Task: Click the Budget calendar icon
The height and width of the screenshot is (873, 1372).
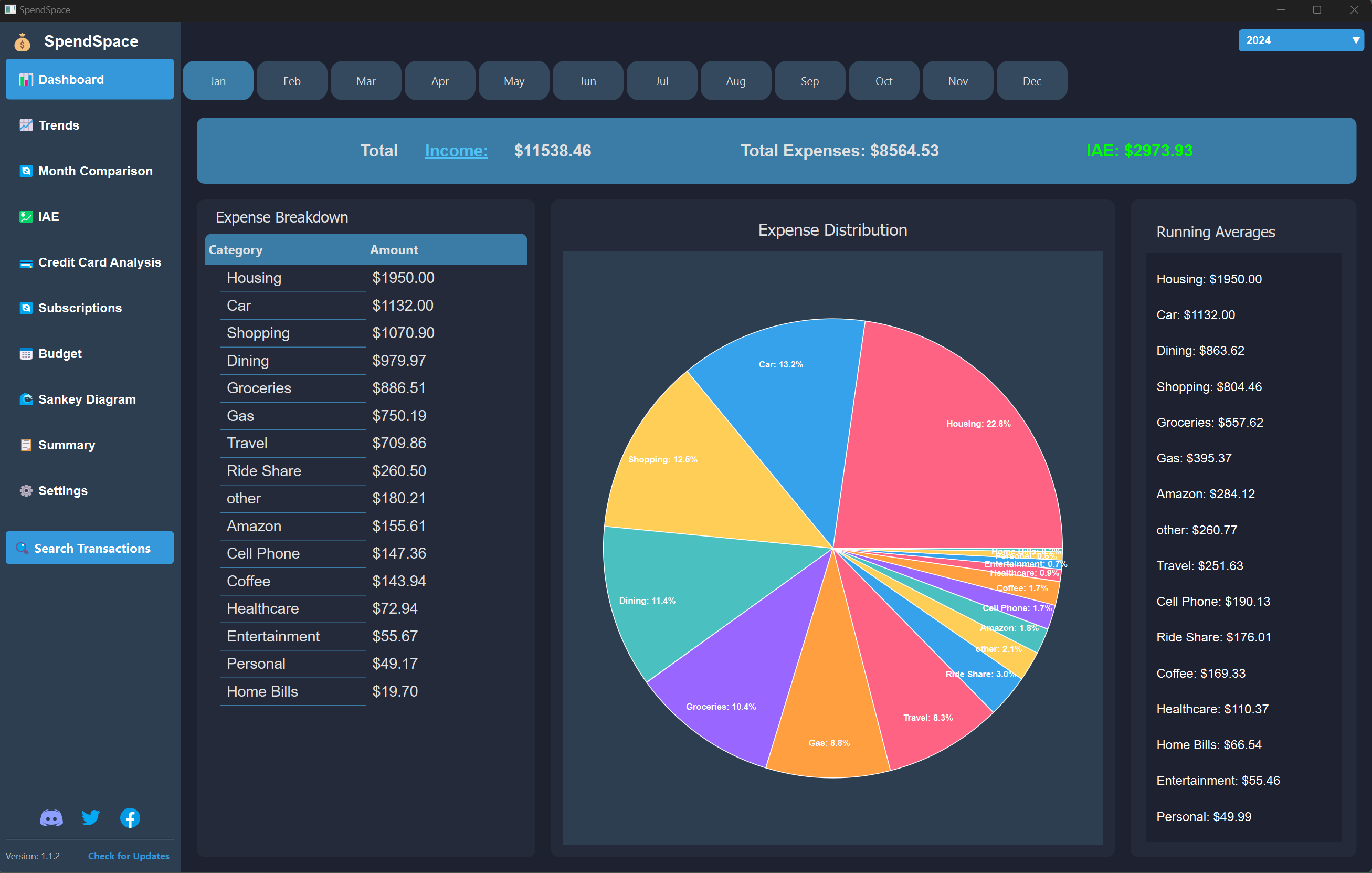Action: point(26,354)
